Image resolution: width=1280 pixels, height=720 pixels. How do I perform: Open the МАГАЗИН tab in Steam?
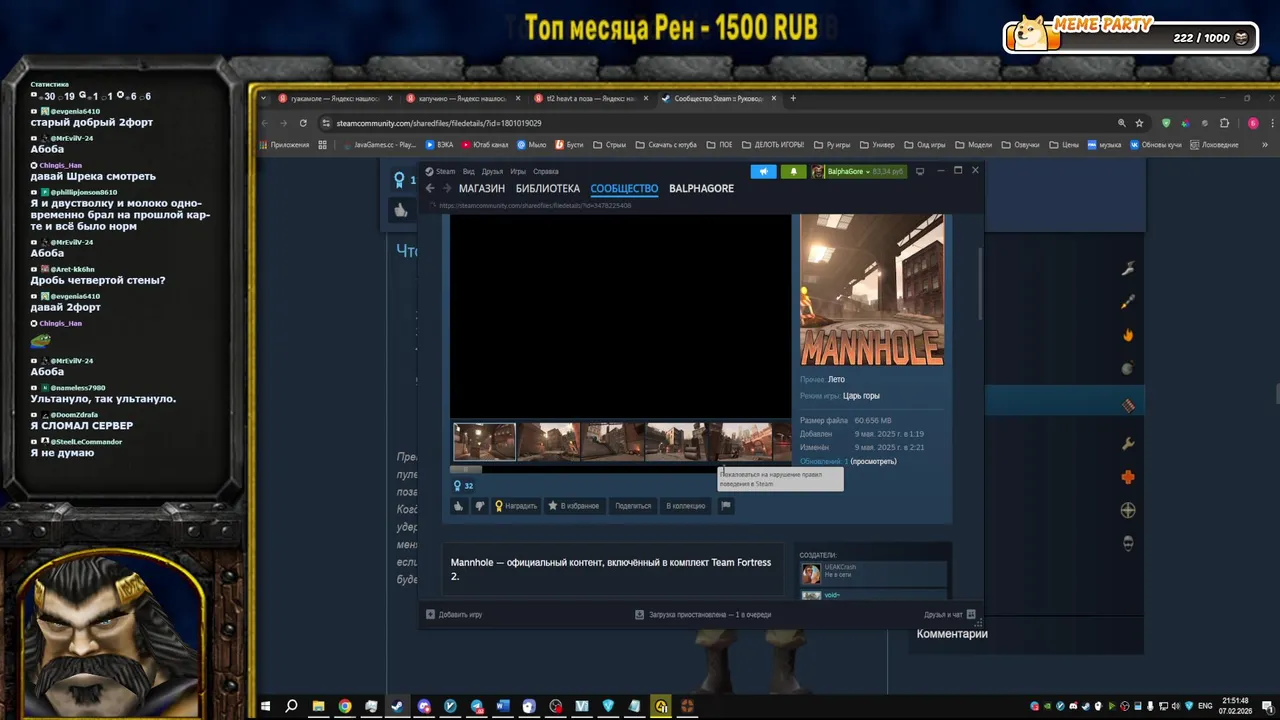(x=482, y=189)
